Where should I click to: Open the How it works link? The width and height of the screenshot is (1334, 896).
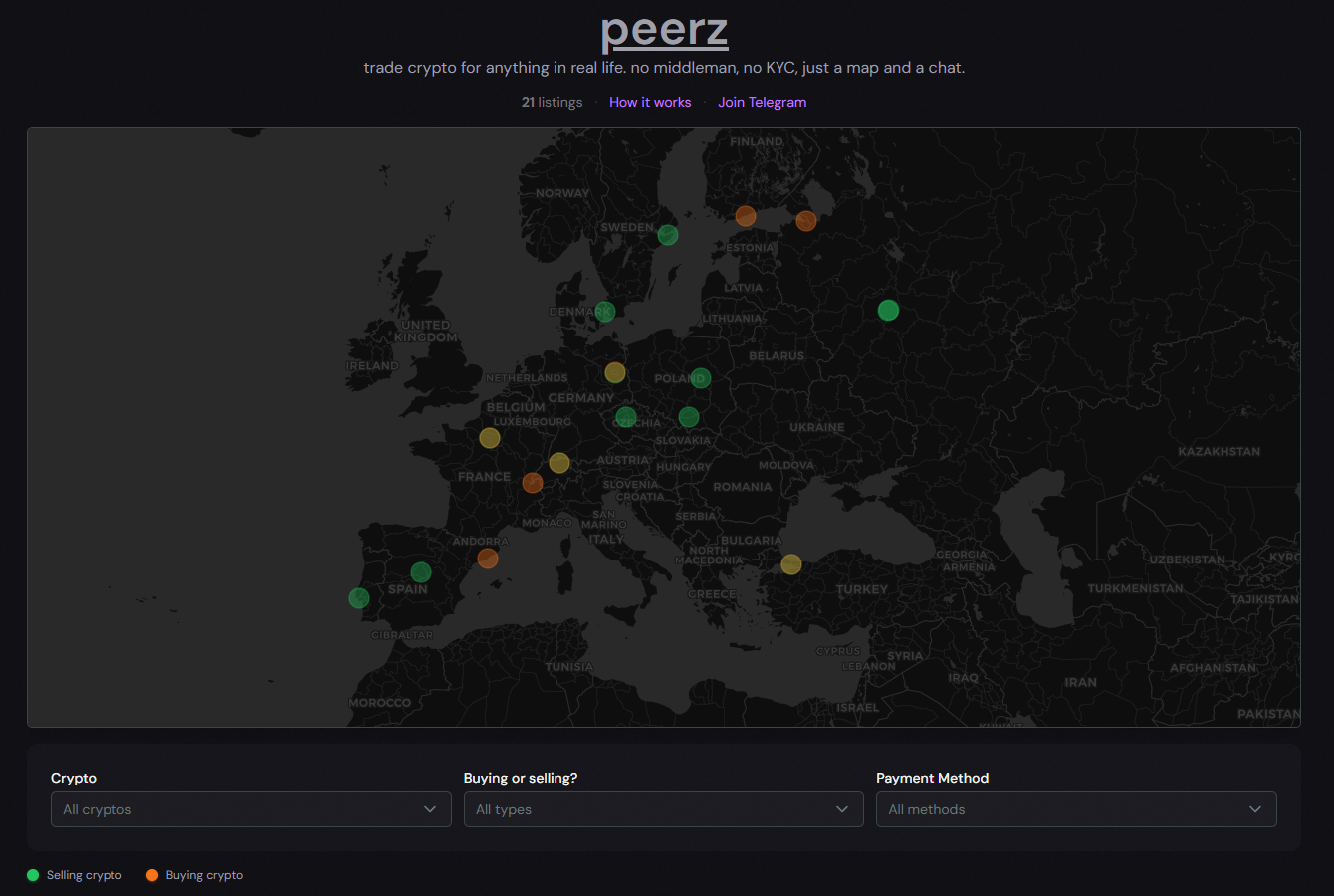(650, 102)
